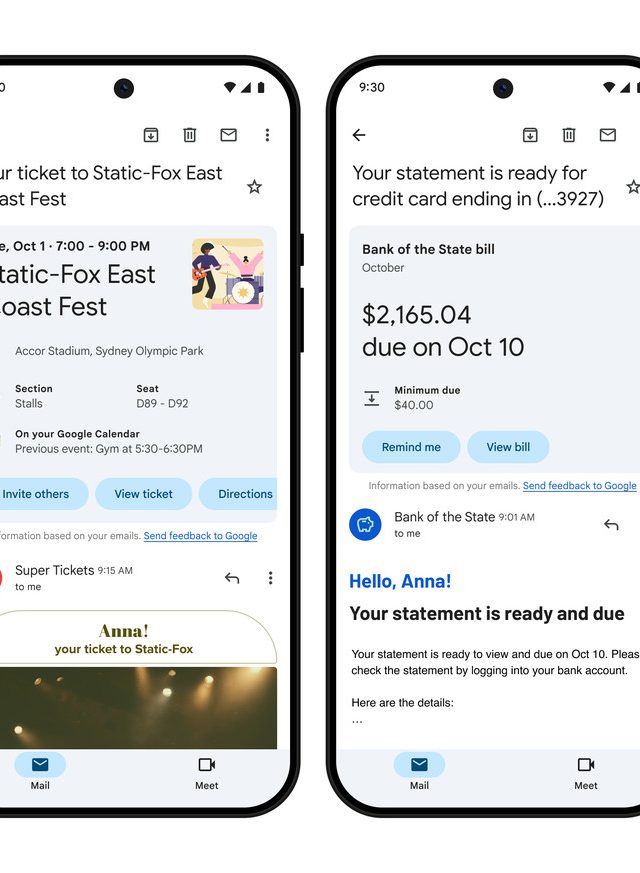Select Mail tab on left phone
This screenshot has height=873, width=640.
tap(40, 771)
